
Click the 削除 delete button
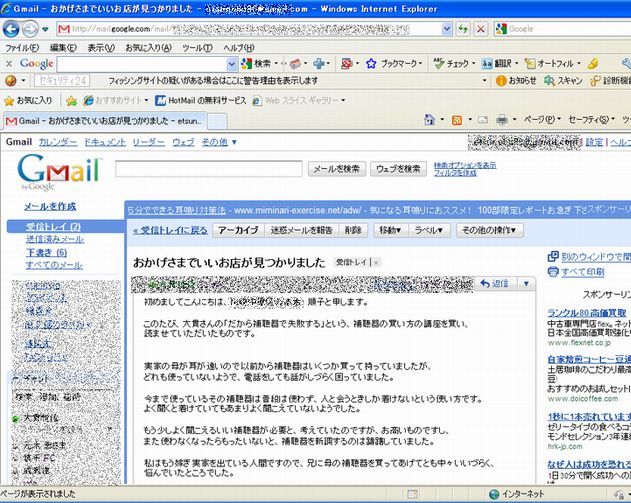[353, 230]
